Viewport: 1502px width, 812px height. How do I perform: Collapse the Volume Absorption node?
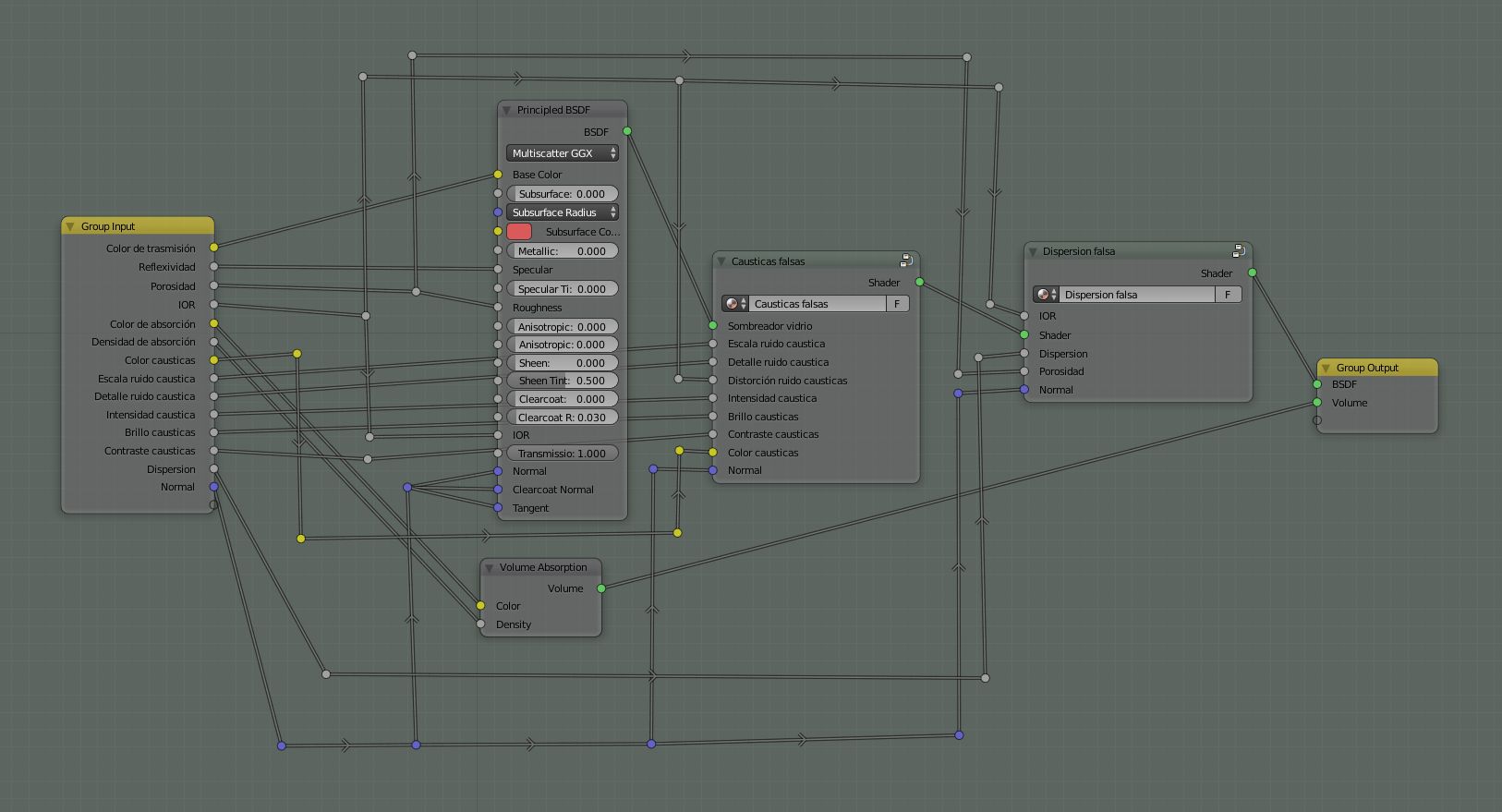(489, 567)
